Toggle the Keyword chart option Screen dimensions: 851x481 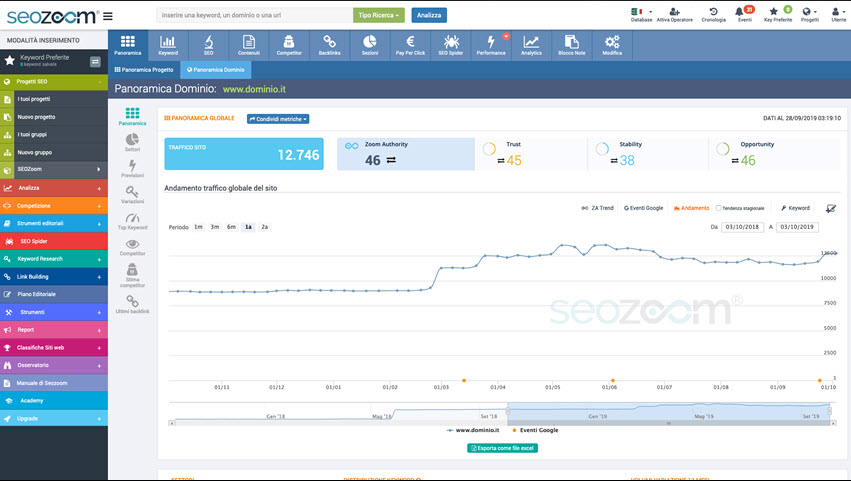click(795, 208)
